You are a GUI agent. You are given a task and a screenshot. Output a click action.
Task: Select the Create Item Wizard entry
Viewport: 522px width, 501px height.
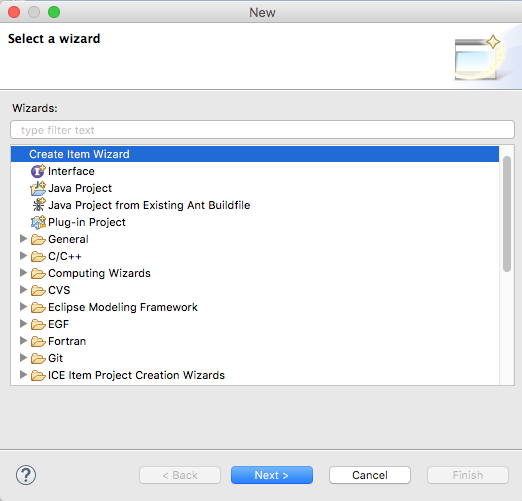tap(255, 154)
